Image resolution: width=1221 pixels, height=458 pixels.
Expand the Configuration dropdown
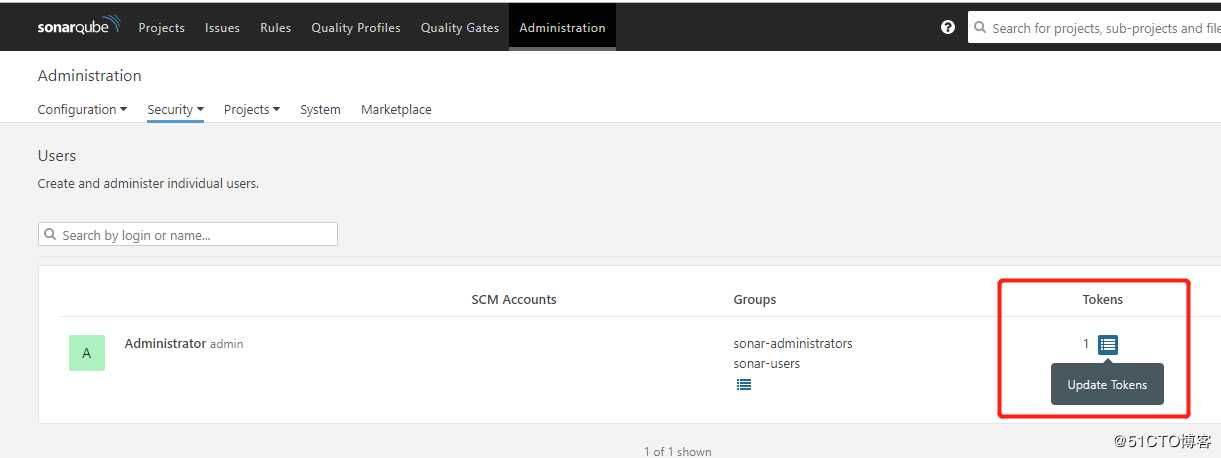(x=82, y=109)
